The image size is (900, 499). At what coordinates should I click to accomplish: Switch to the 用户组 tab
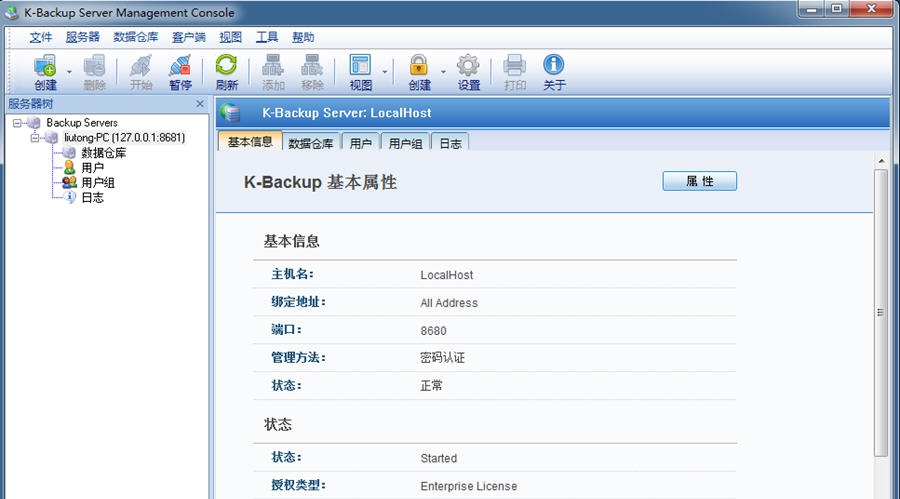pos(405,143)
